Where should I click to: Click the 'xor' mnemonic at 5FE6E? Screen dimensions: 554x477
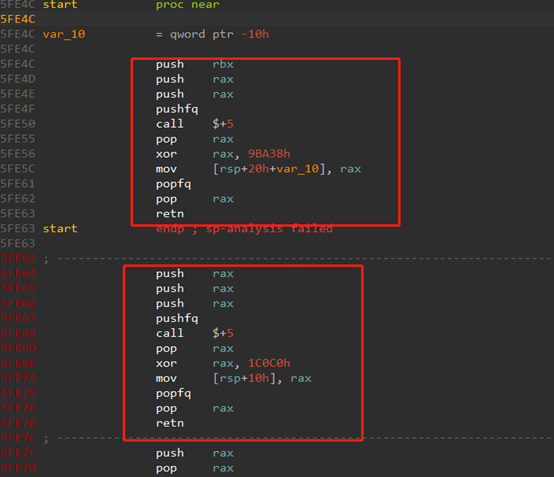[x=166, y=363]
